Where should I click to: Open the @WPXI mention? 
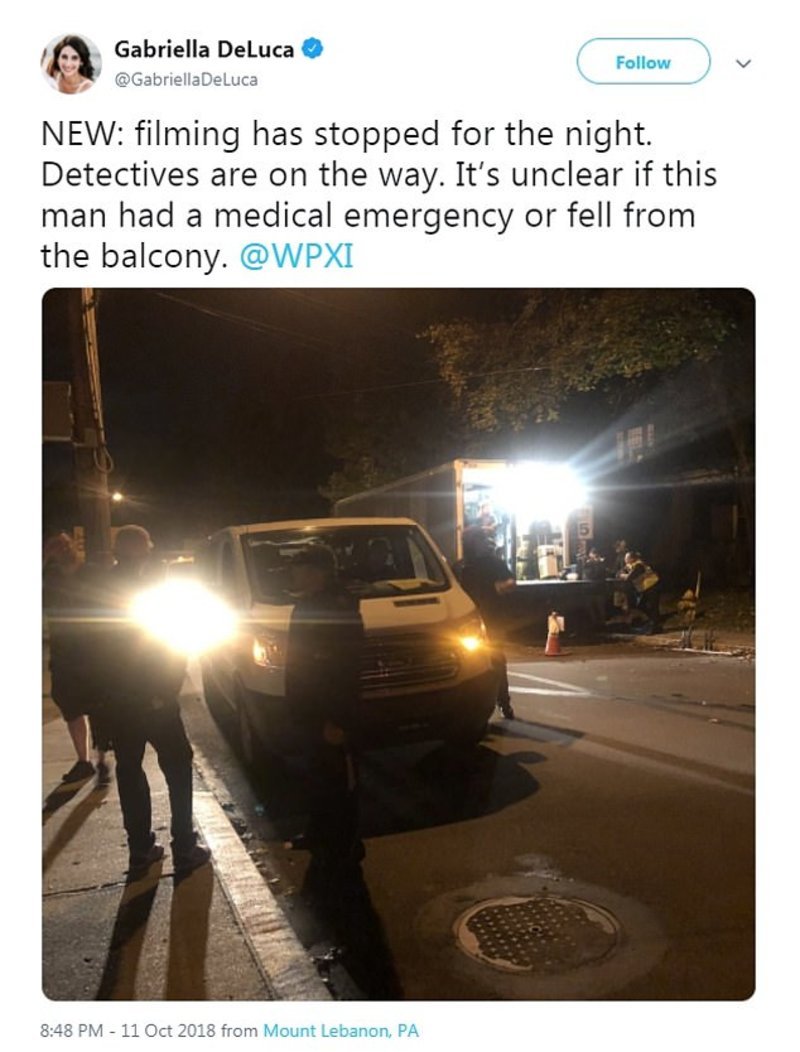[296, 257]
